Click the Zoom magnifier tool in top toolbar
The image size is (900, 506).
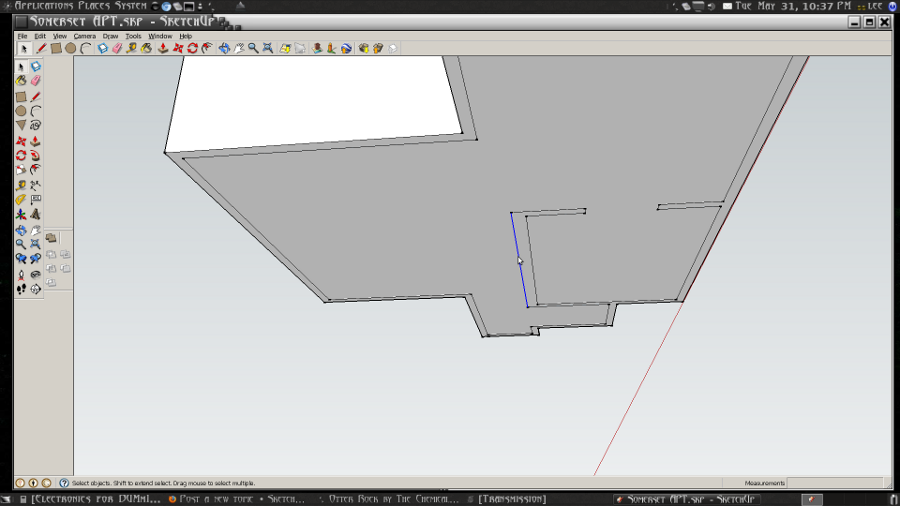point(253,48)
